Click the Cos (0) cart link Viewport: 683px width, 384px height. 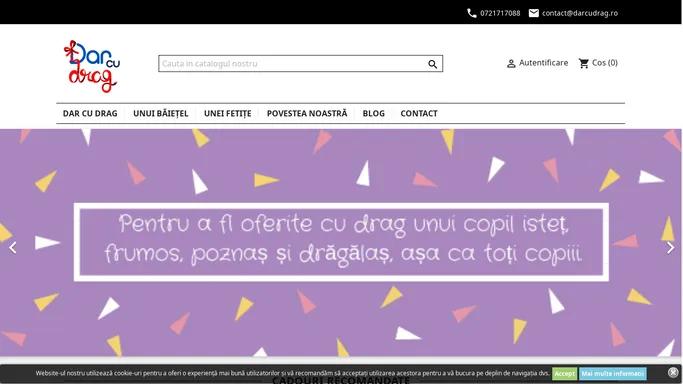605,63
